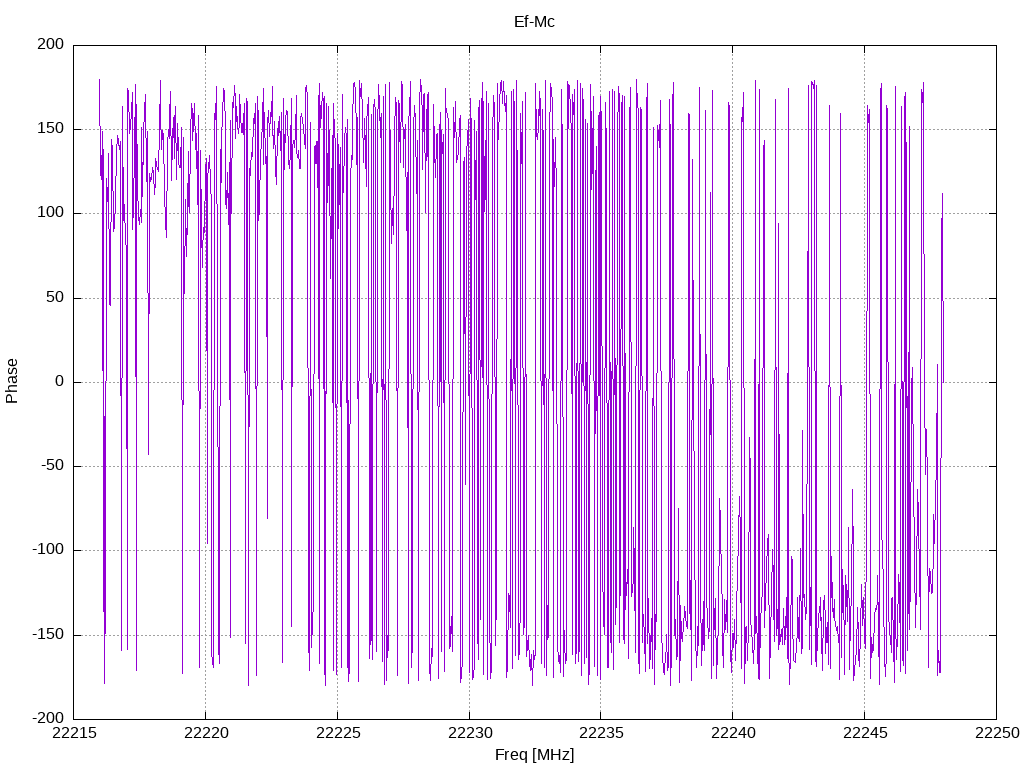Click x-axis tick label "22225"

point(338,733)
